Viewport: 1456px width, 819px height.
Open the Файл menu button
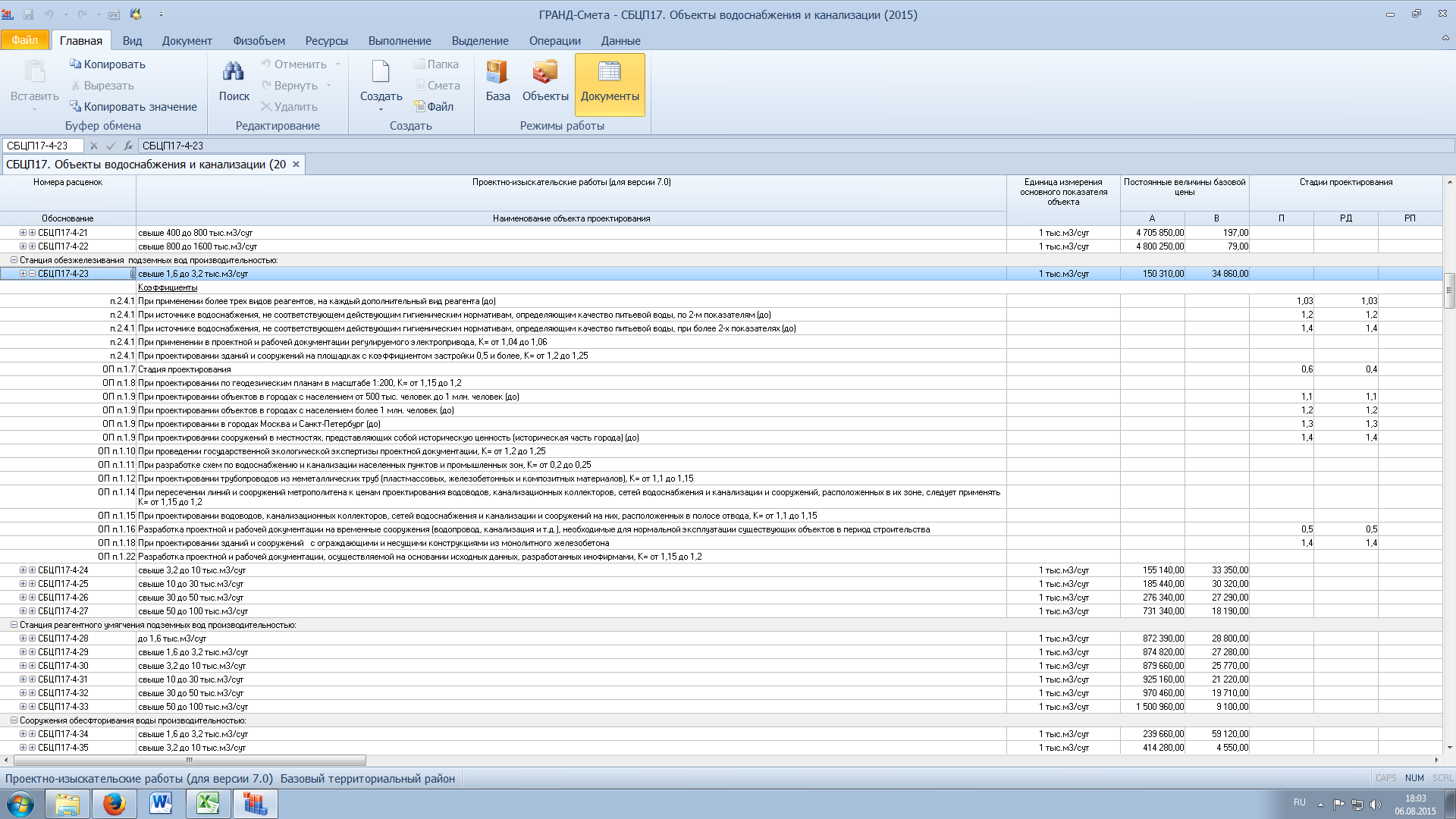click(x=24, y=40)
